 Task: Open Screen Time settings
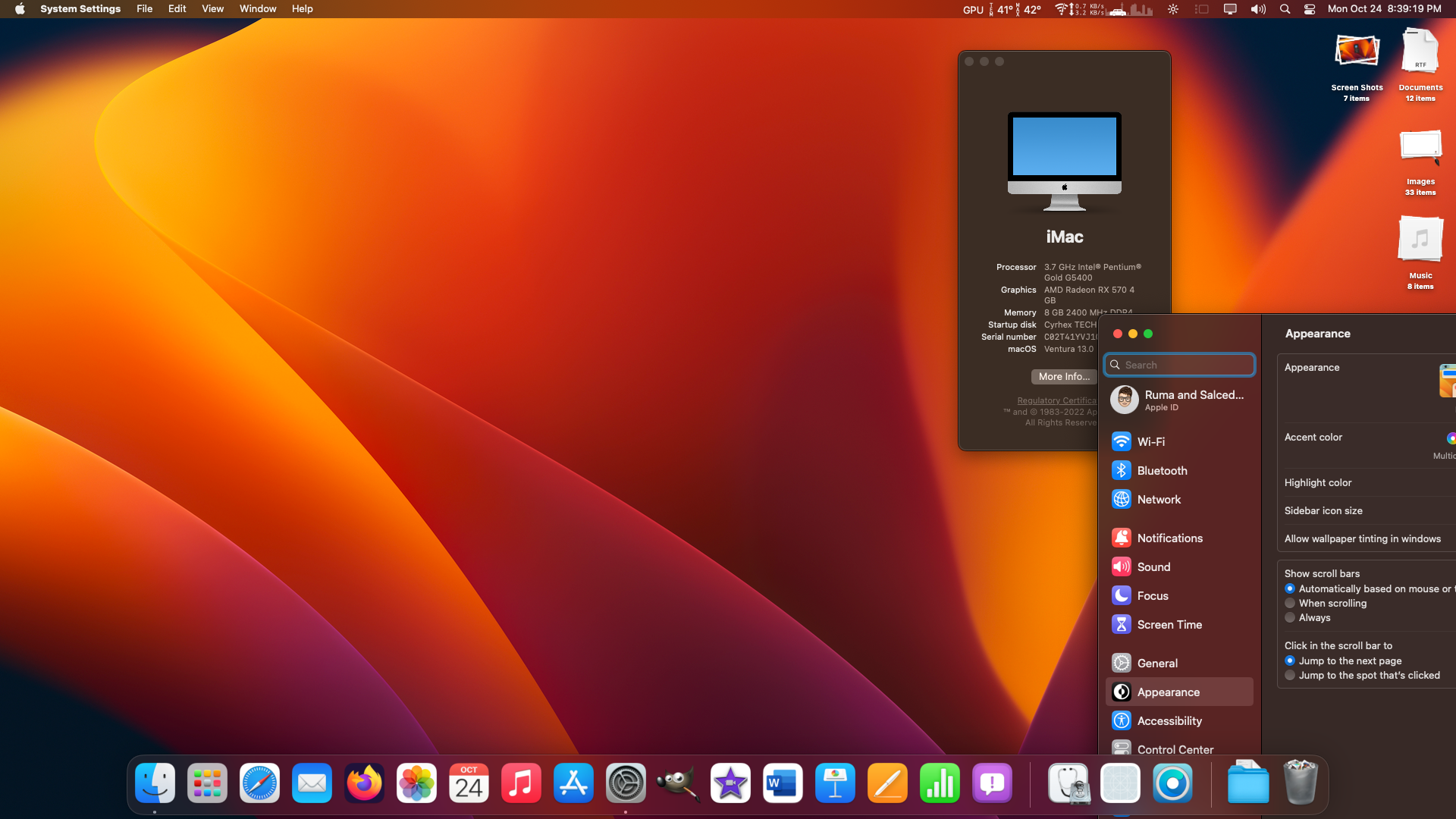click(x=1169, y=624)
